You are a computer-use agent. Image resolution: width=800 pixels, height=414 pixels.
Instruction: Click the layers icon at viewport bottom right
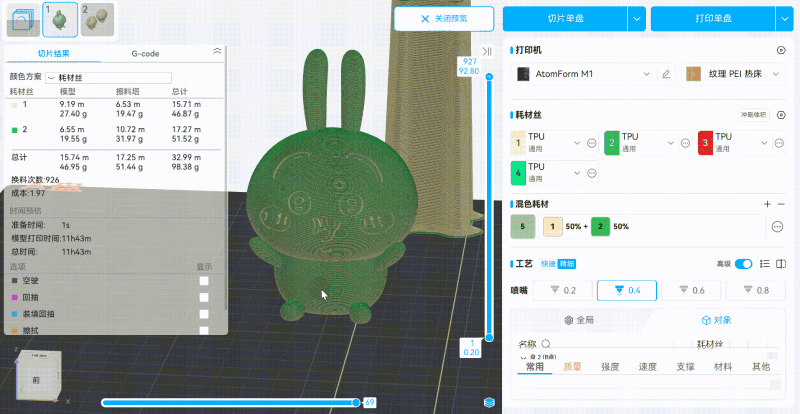pos(490,402)
